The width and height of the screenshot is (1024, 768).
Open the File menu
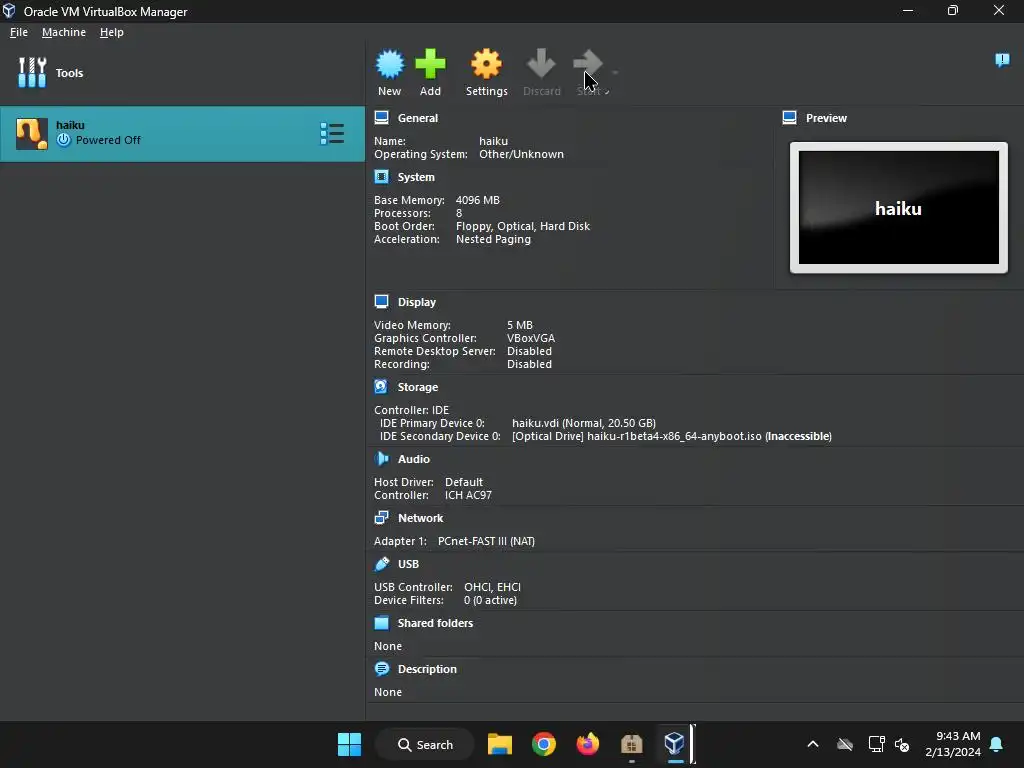(19, 32)
